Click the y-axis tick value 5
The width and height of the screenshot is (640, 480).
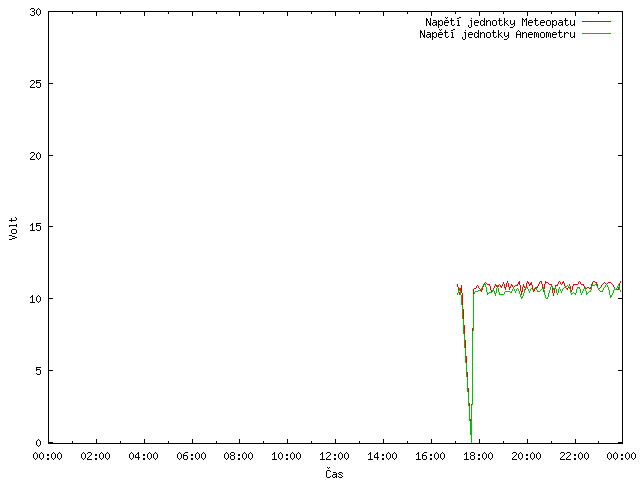(39, 371)
